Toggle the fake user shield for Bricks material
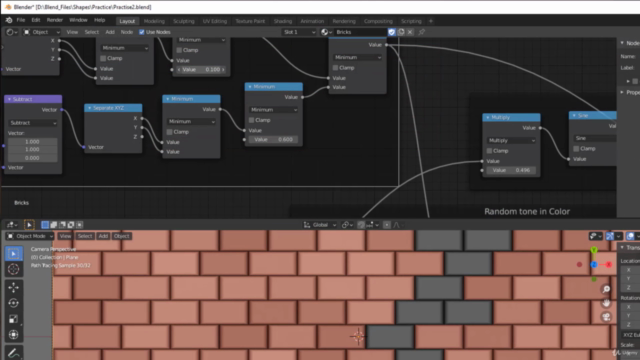The width and height of the screenshot is (640, 360). click(392, 32)
